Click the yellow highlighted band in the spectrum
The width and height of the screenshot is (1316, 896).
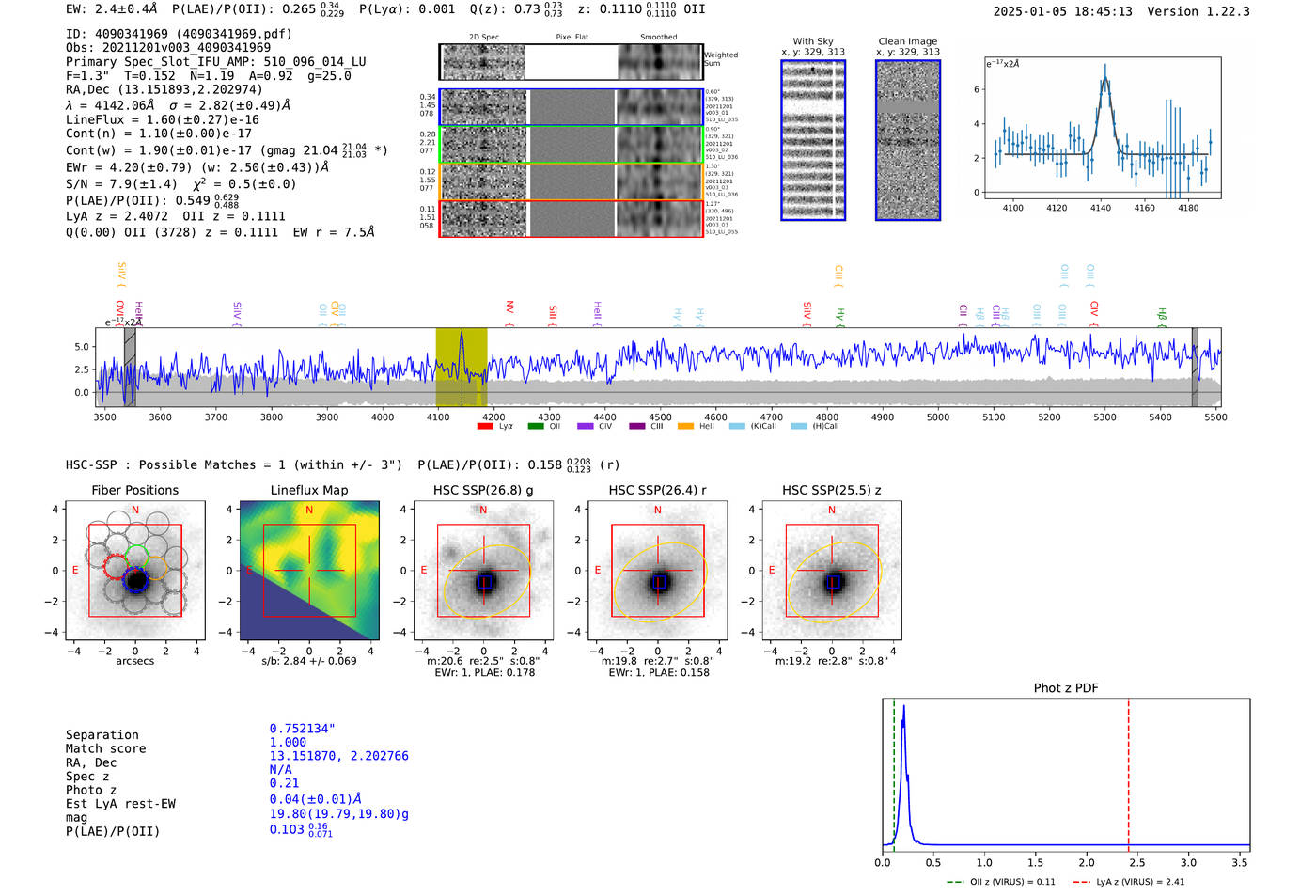coord(462,367)
